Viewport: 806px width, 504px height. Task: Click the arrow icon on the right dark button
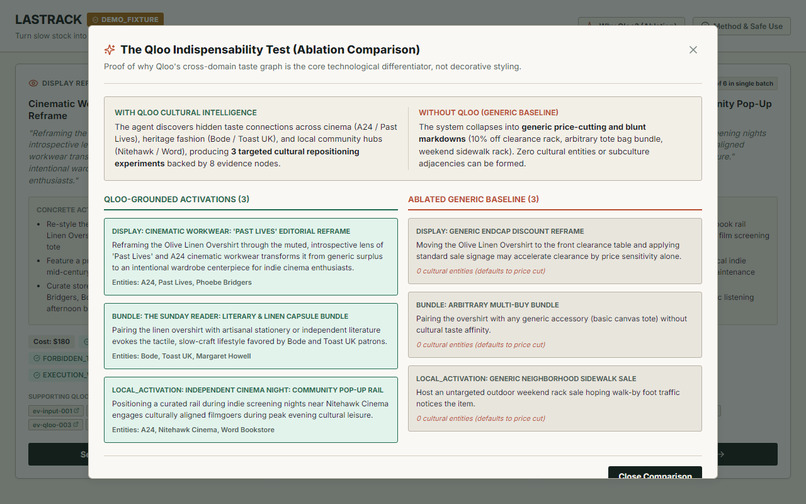[721, 454]
